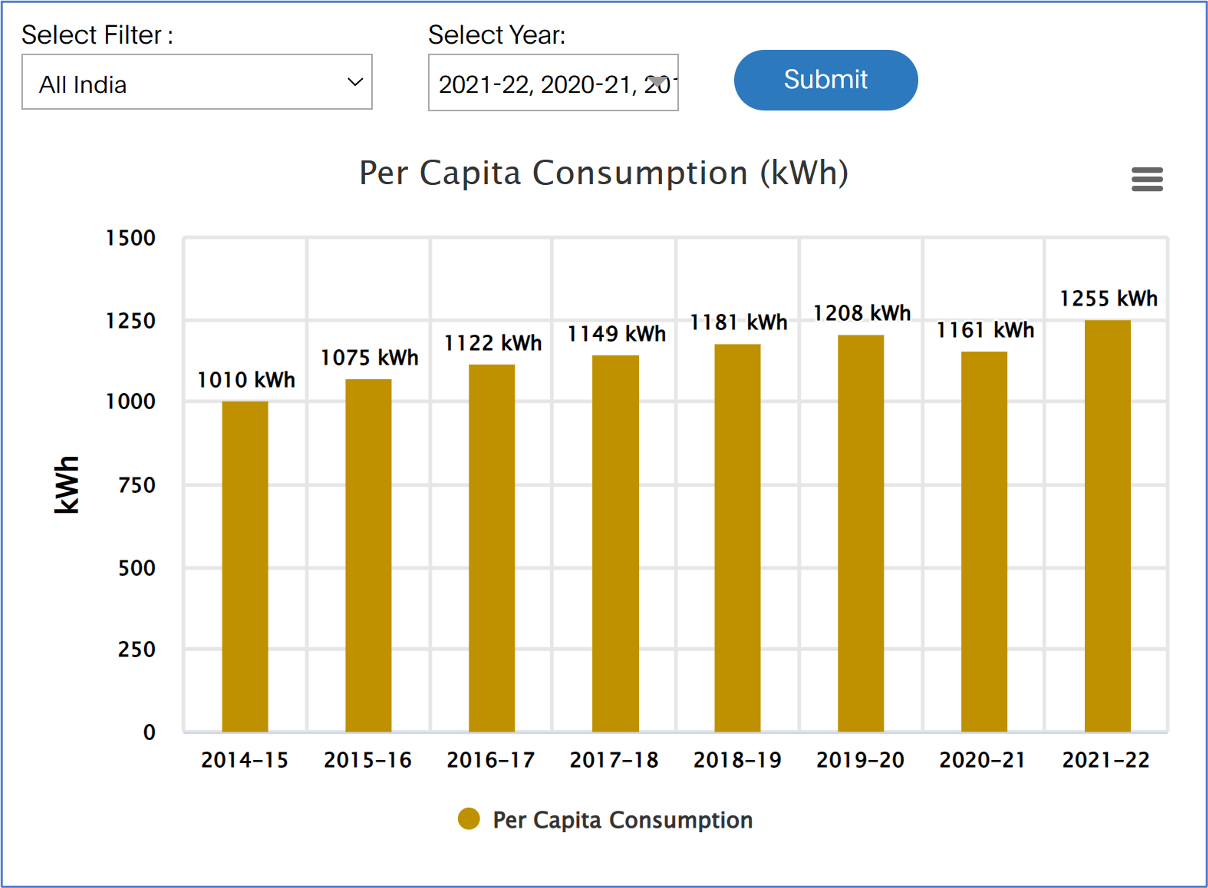The height and width of the screenshot is (888, 1208).
Task: Click the 2014-15 bar
Action: point(245,566)
